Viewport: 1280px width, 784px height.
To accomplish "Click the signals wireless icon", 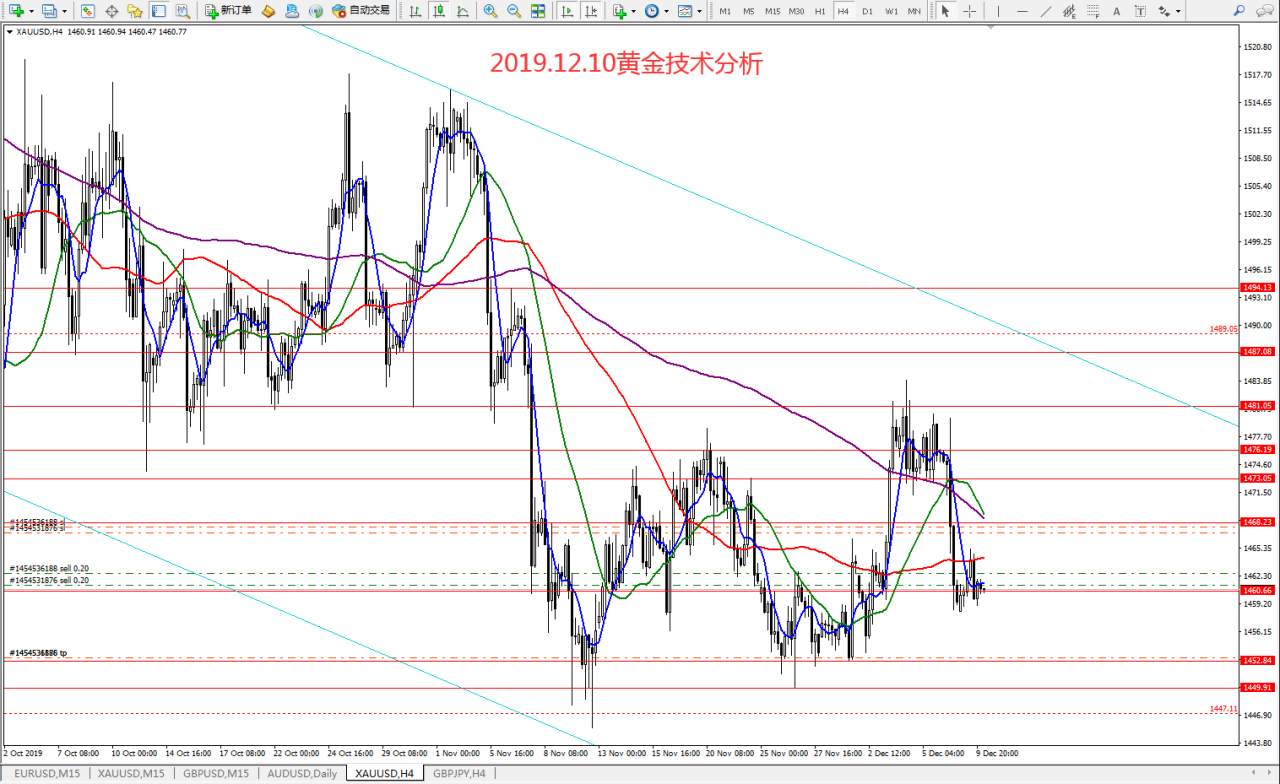I will coord(315,10).
